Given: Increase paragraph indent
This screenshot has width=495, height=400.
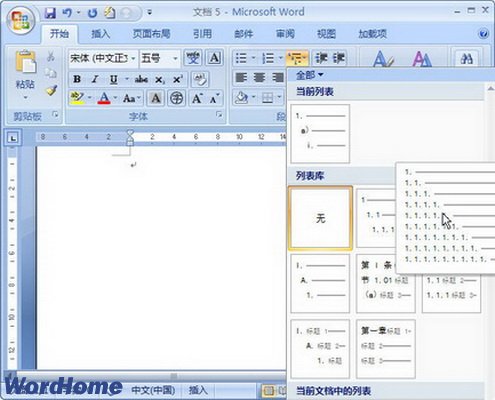Looking at the screenshot, I should coord(339,58).
